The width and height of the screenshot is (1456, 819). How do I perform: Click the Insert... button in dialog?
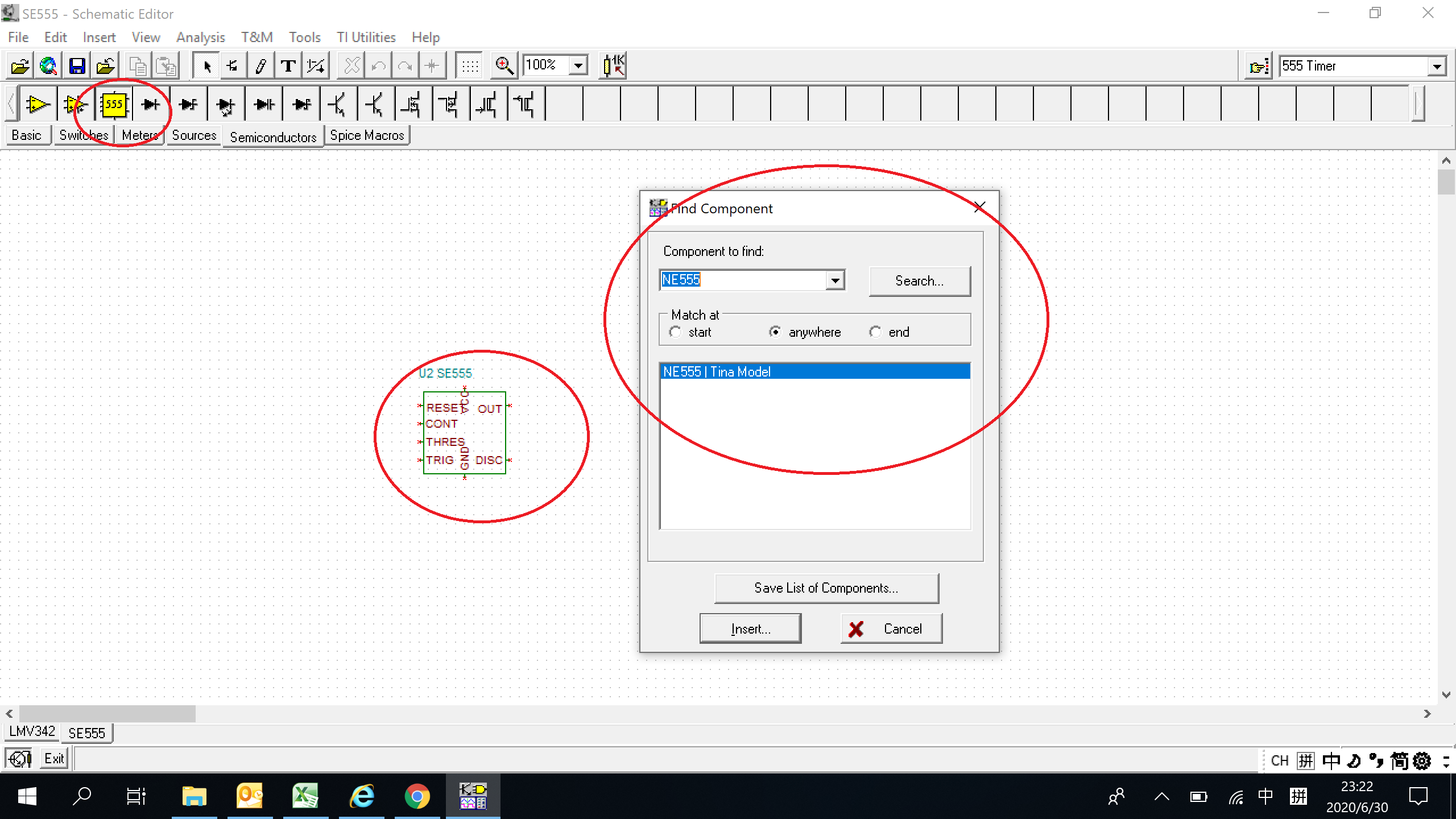pos(750,629)
